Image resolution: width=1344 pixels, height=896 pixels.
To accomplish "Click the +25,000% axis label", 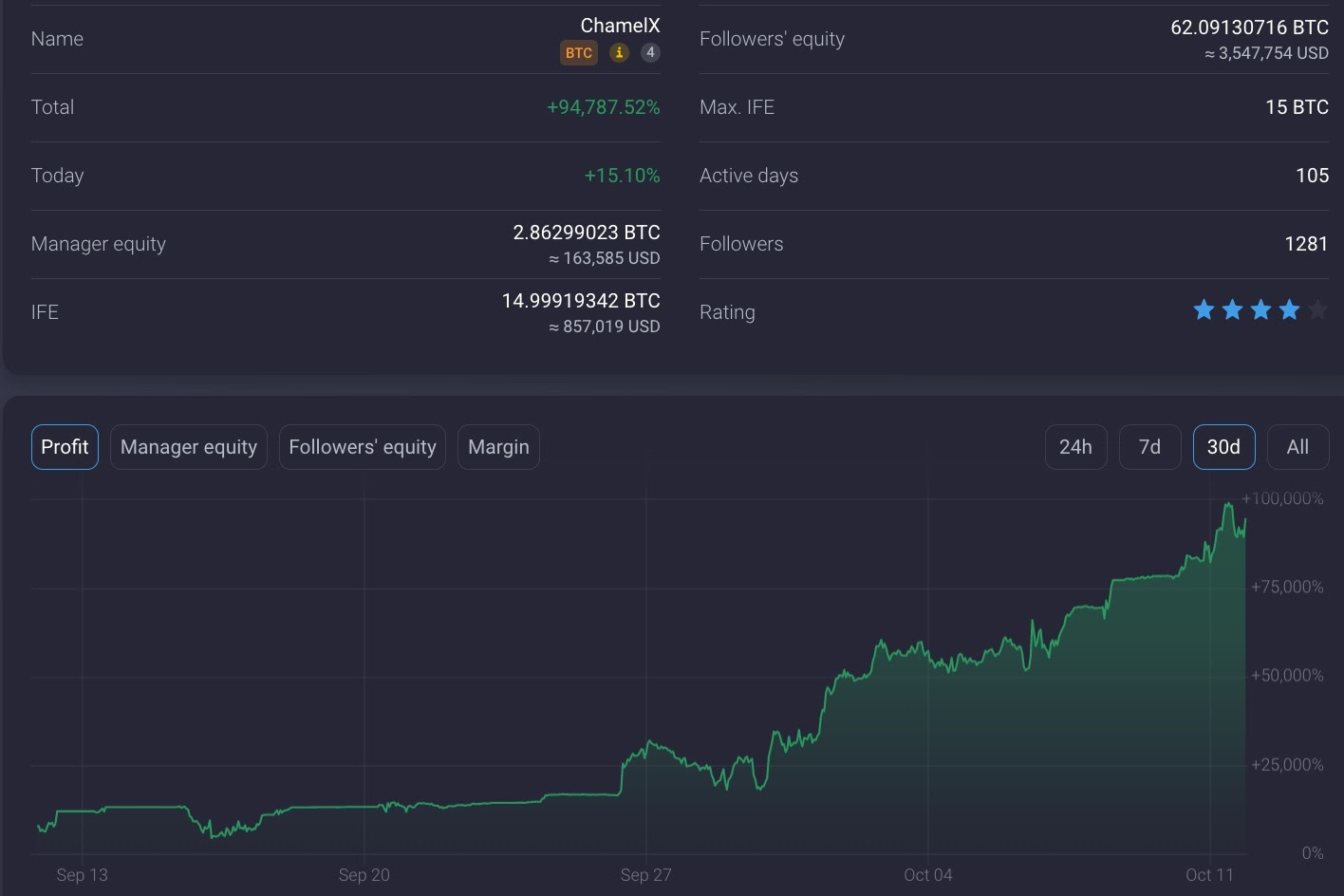I will [1287, 764].
